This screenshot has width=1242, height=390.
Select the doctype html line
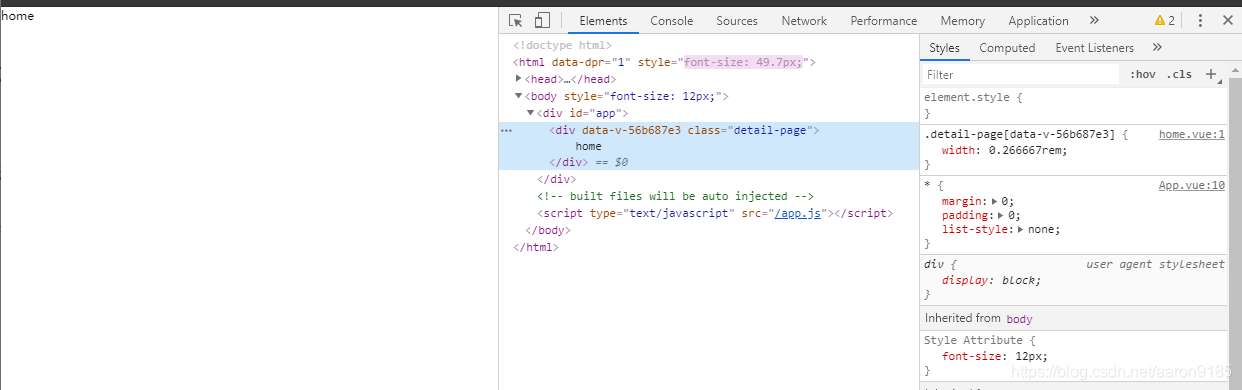coord(562,45)
